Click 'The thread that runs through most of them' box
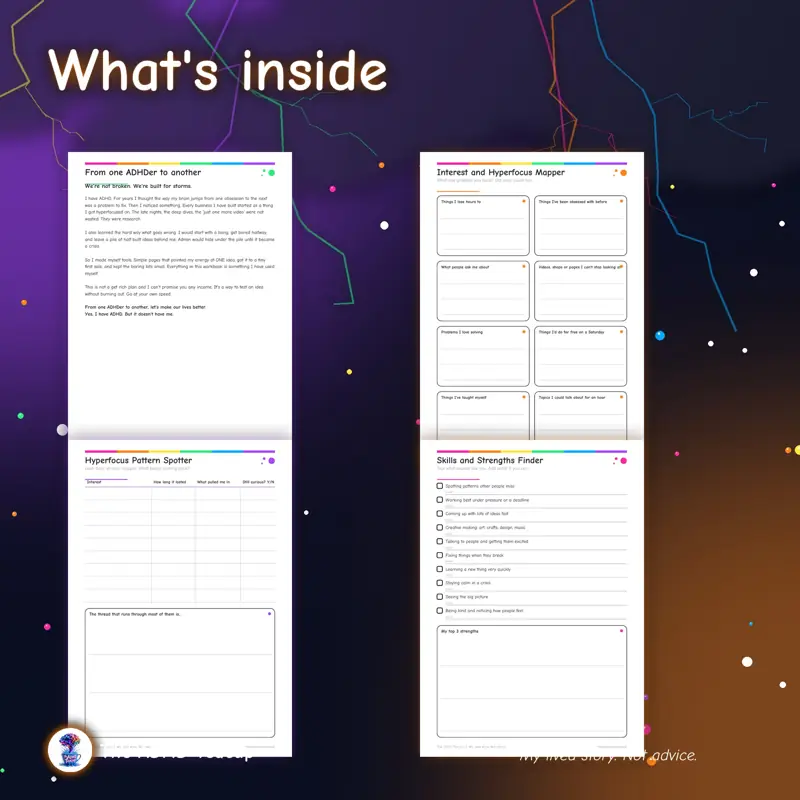 (x=180, y=672)
